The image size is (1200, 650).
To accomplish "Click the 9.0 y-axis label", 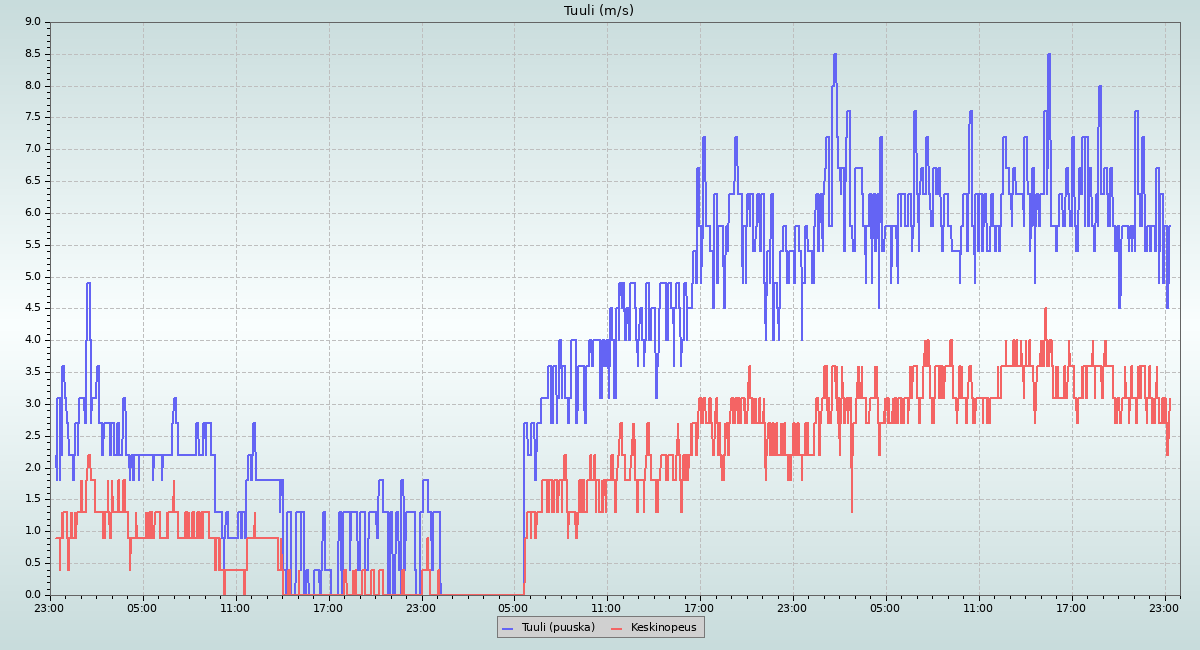I will click(x=32, y=22).
